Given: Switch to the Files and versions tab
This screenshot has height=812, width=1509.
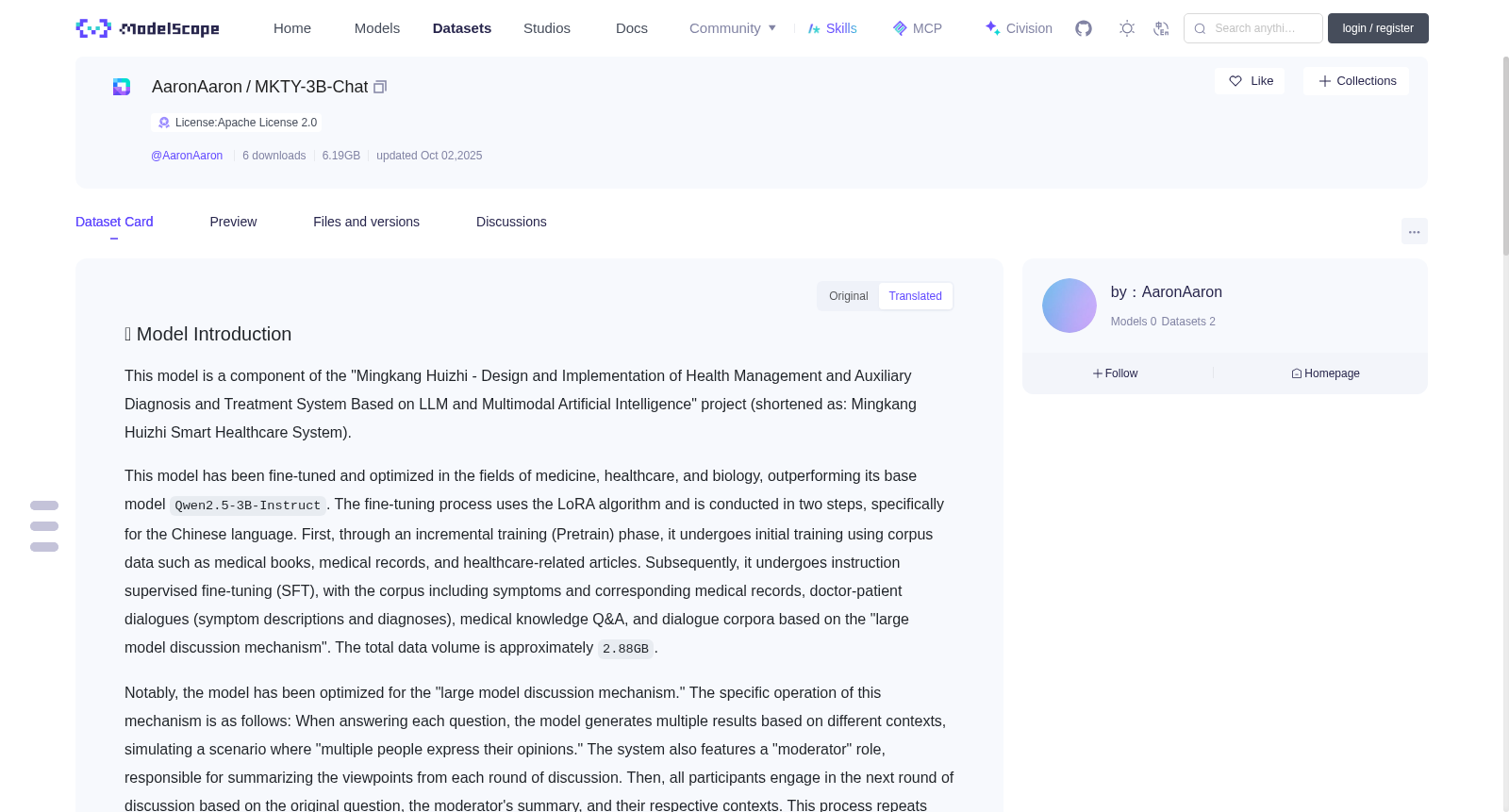Looking at the screenshot, I should [x=366, y=222].
